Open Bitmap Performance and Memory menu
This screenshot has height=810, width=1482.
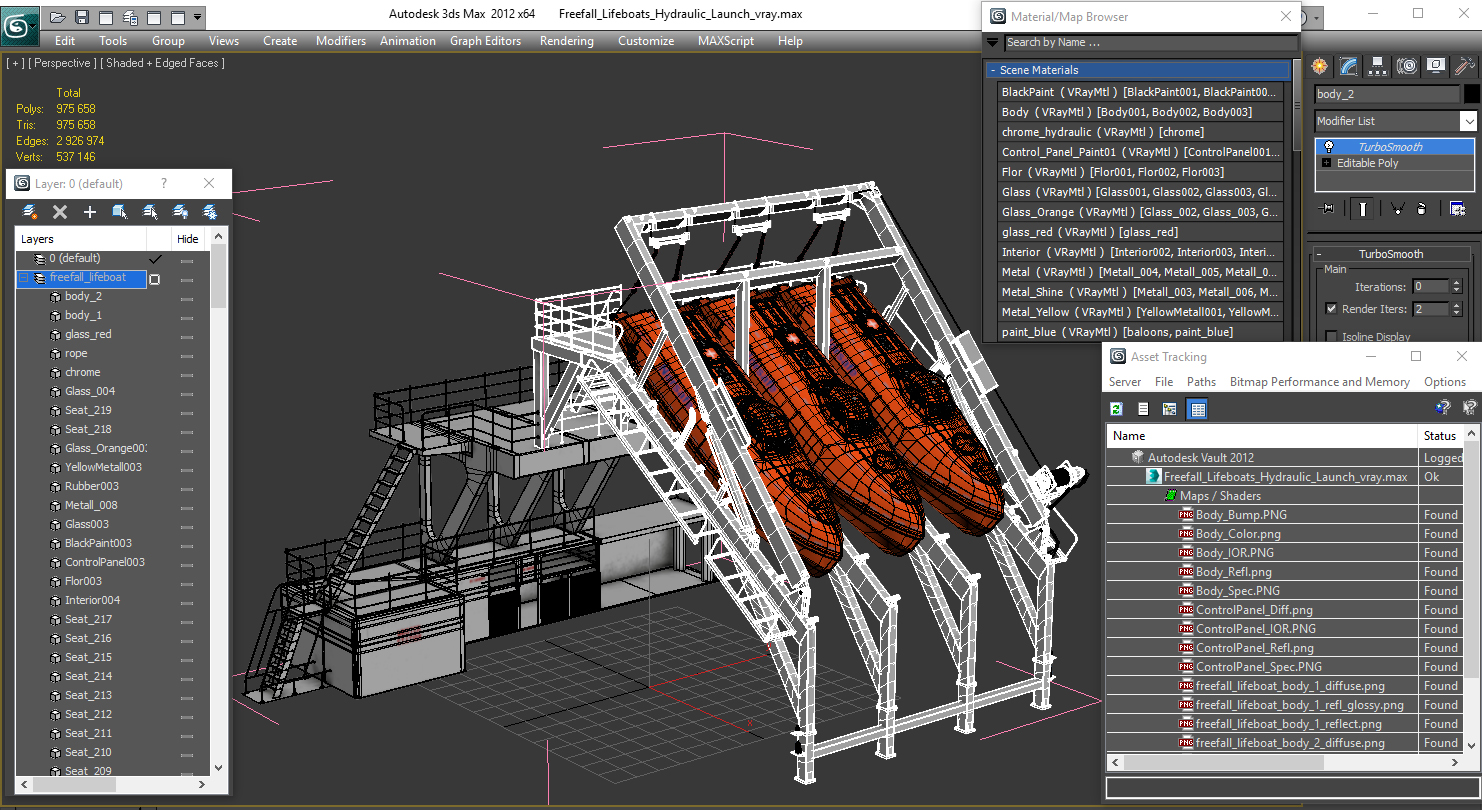1319,382
